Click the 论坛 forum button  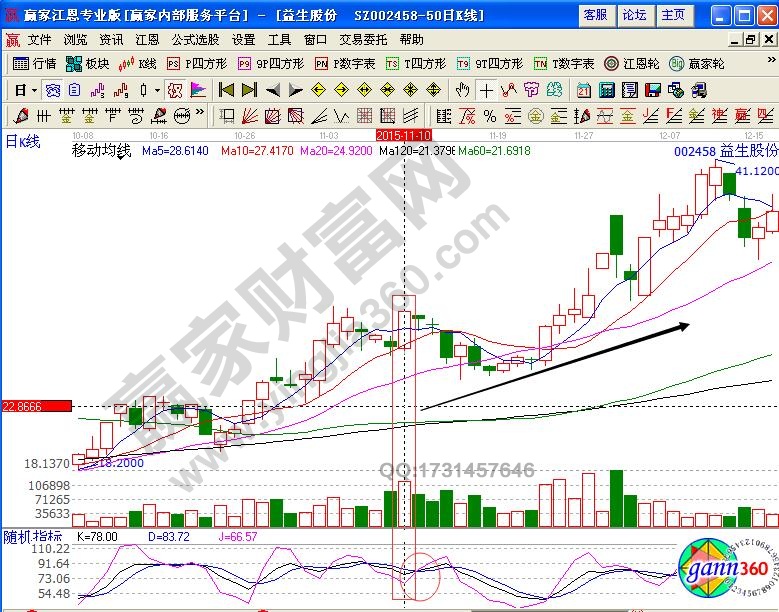pos(634,15)
